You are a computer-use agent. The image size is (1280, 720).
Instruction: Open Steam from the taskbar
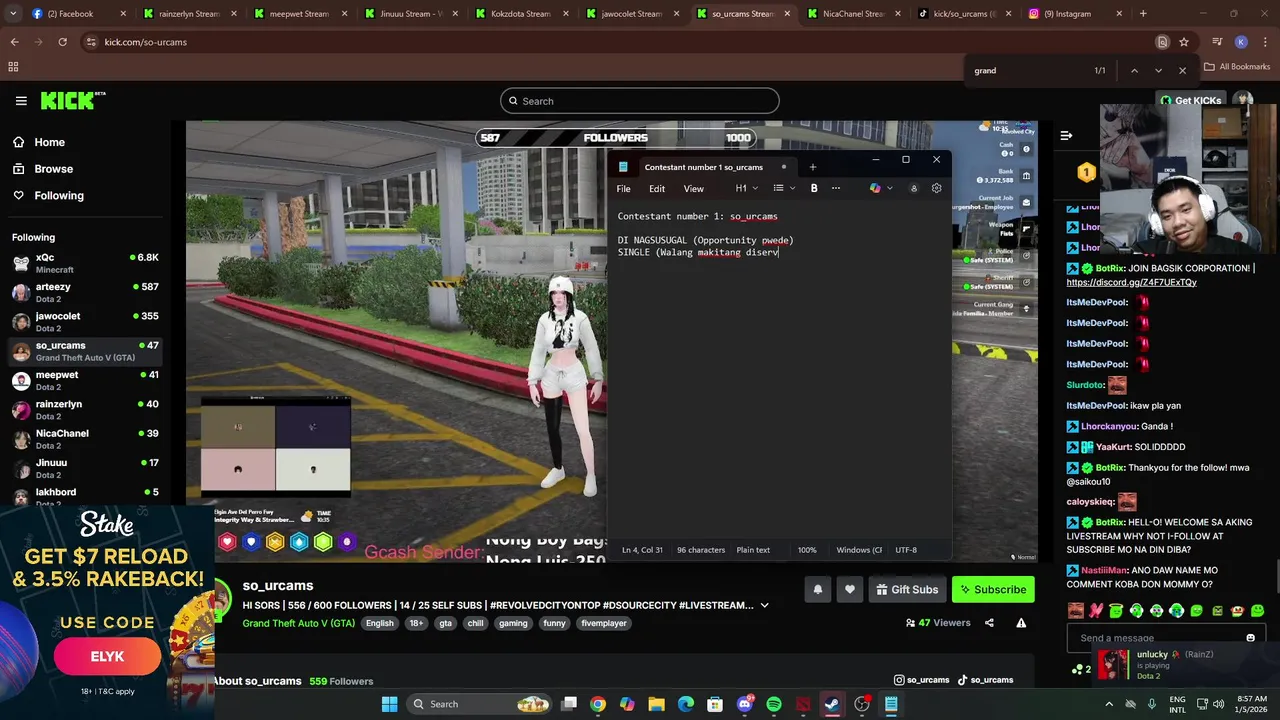pyautogui.click(x=832, y=704)
